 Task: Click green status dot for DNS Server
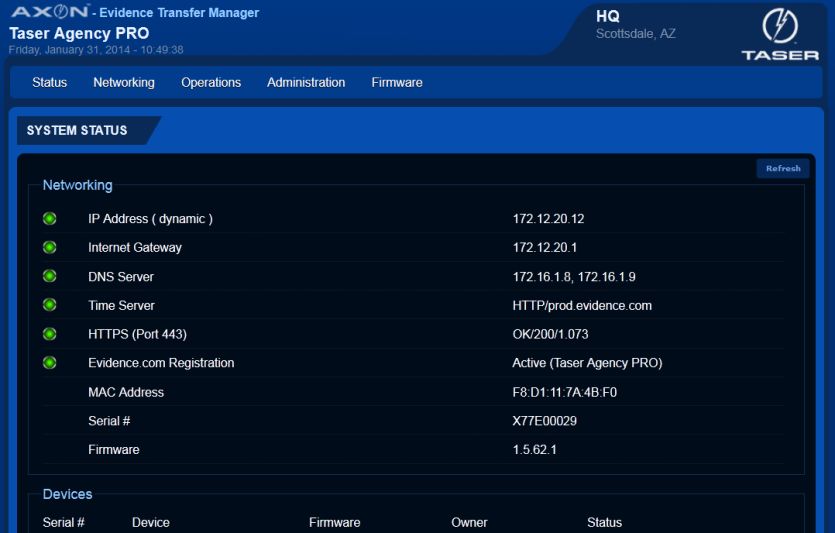[50, 276]
